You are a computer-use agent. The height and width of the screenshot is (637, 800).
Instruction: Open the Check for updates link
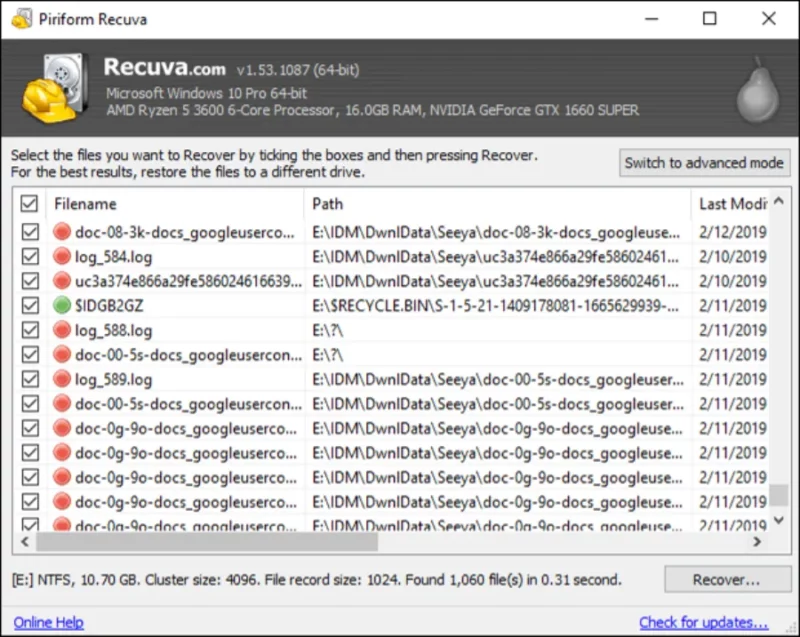704,622
